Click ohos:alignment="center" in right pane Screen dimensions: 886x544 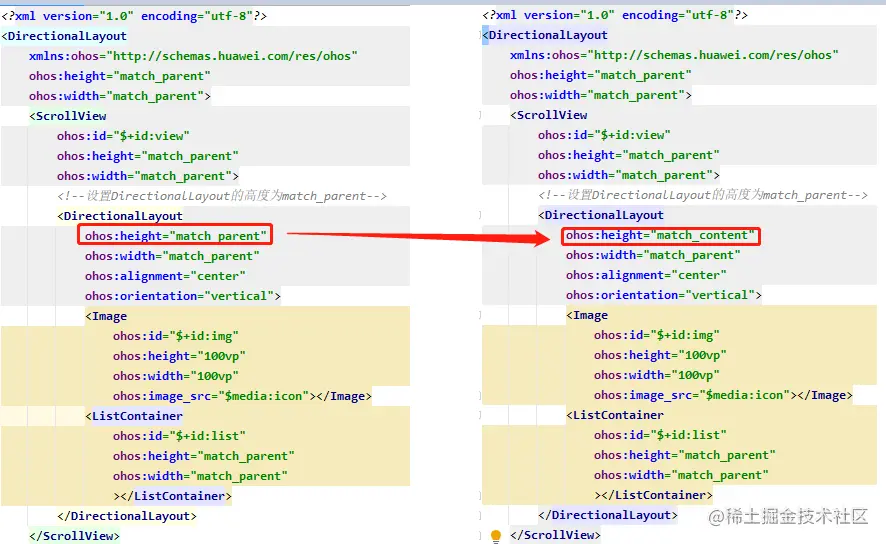(x=646, y=275)
